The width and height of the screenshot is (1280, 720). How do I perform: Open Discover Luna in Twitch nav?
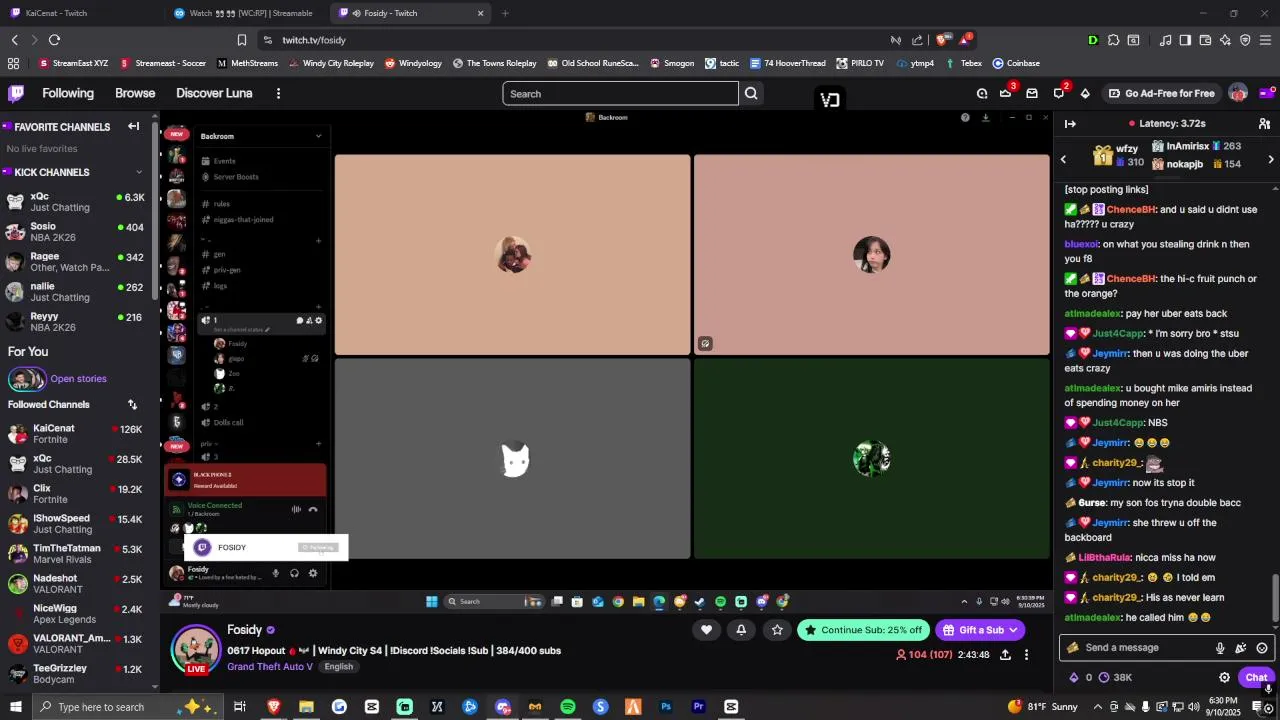214,93
